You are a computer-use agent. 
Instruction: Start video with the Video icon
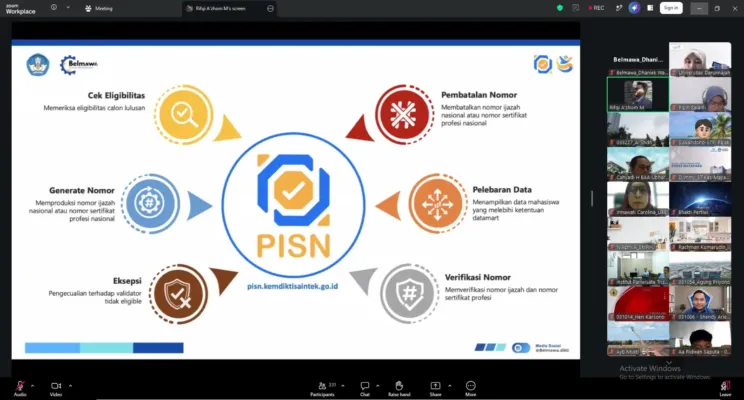56,386
